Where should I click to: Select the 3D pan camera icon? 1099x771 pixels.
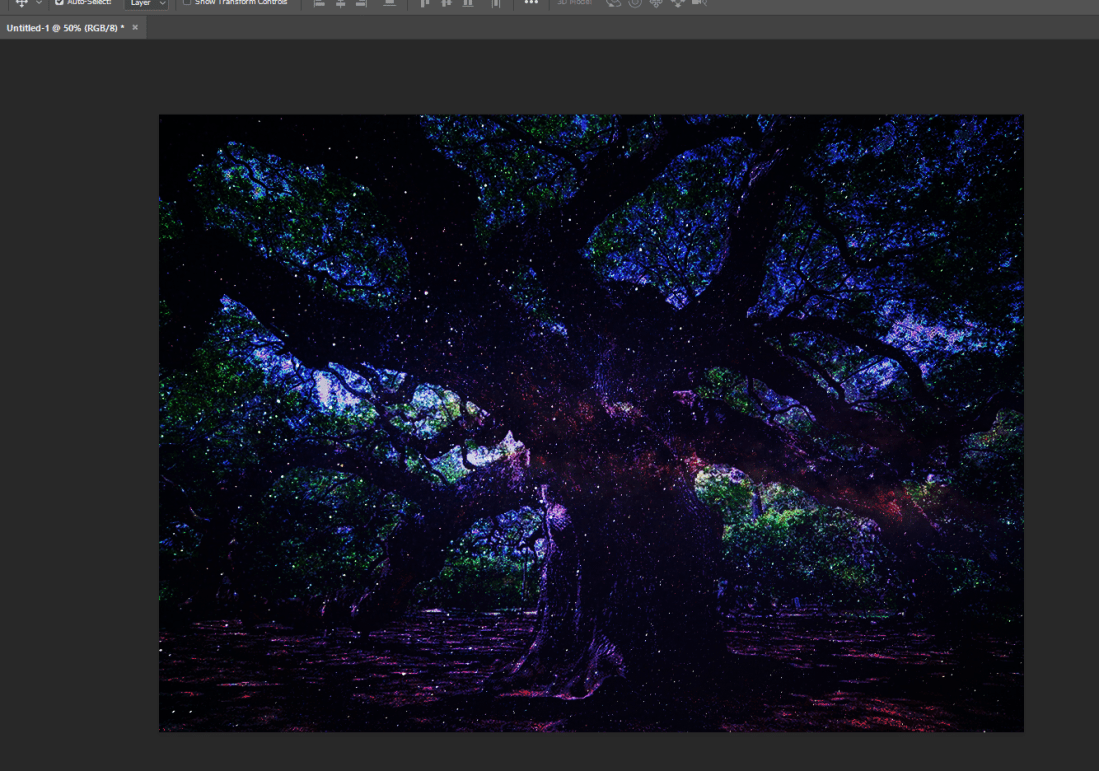tap(656, 4)
